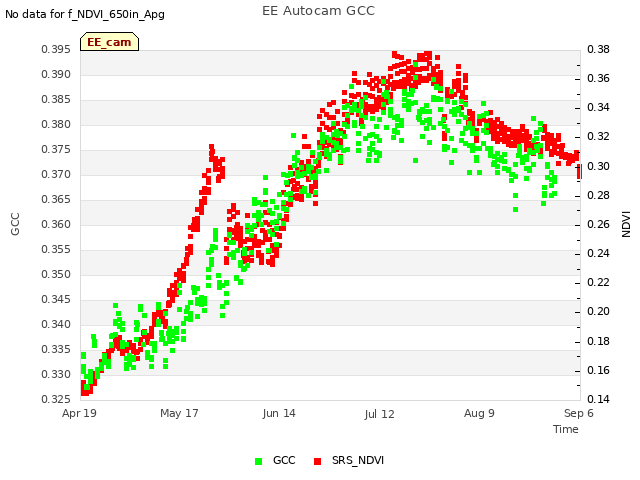
Task: Click the 0.38 NDVI axis value
Action: click(598, 49)
